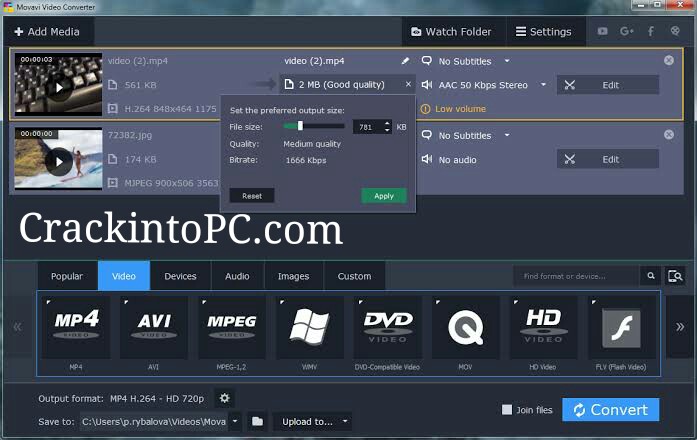Image resolution: width=697 pixels, height=440 pixels.
Task: Apply the preferred output size
Action: point(384,196)
